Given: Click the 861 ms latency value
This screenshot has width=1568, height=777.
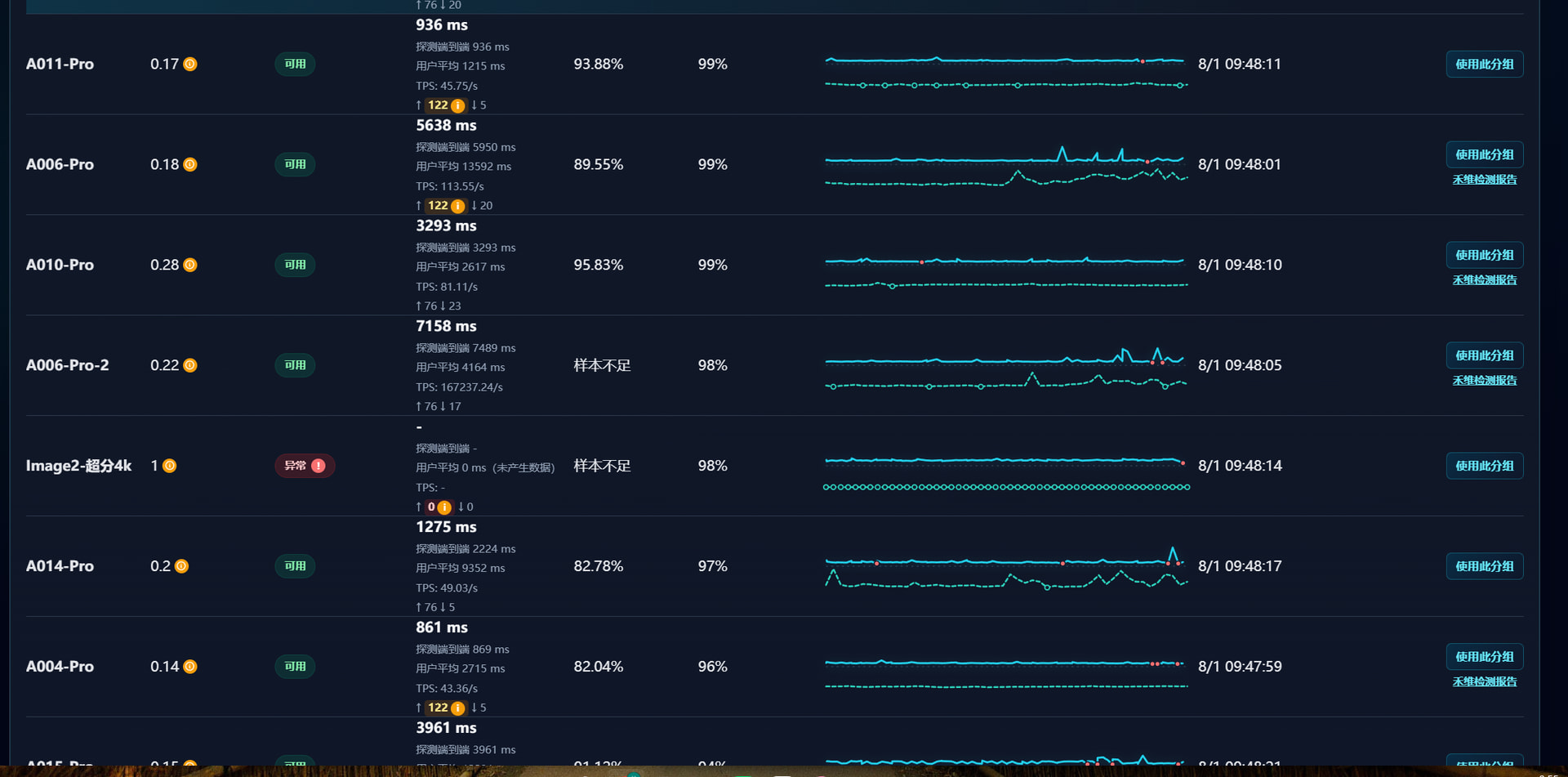Looking at the screenshot, I should 442,628.
